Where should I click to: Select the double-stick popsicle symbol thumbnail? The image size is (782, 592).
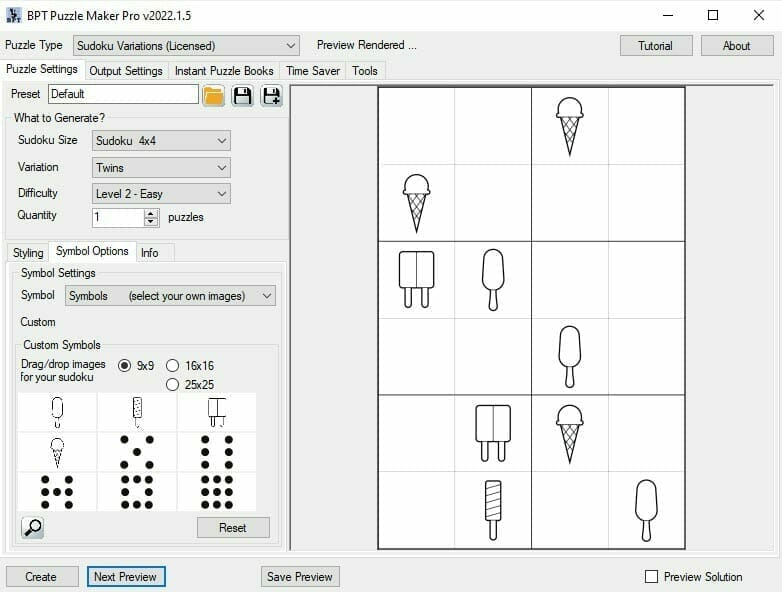pyautogui.click(x=216, y=412)
